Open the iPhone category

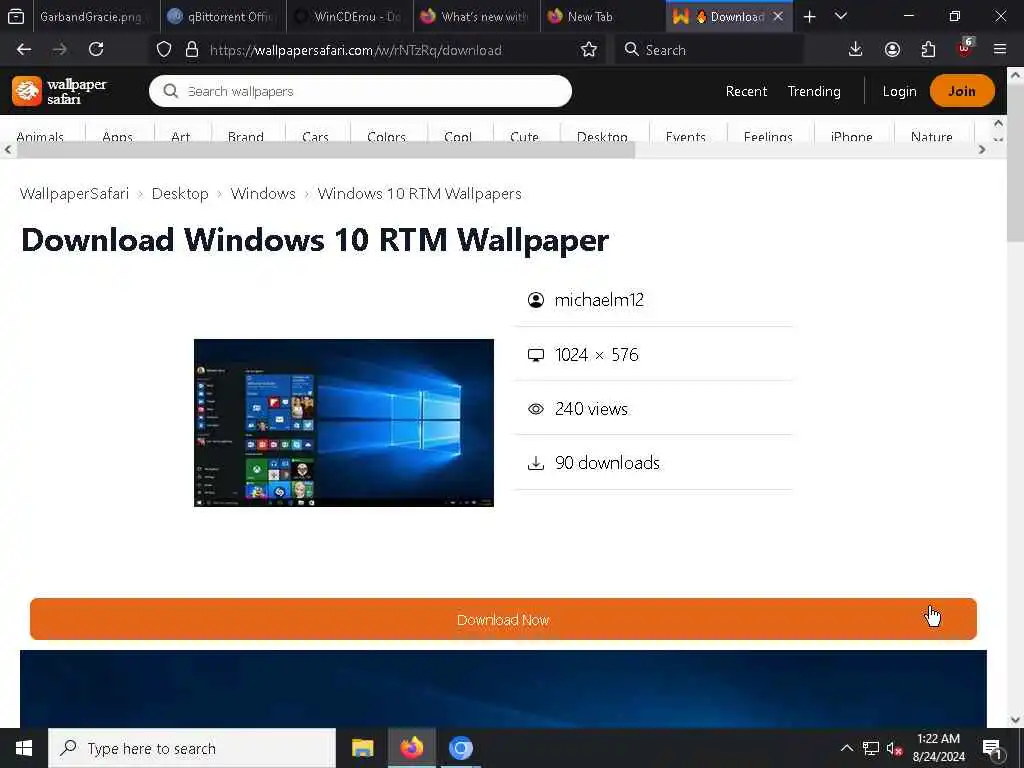852,136
